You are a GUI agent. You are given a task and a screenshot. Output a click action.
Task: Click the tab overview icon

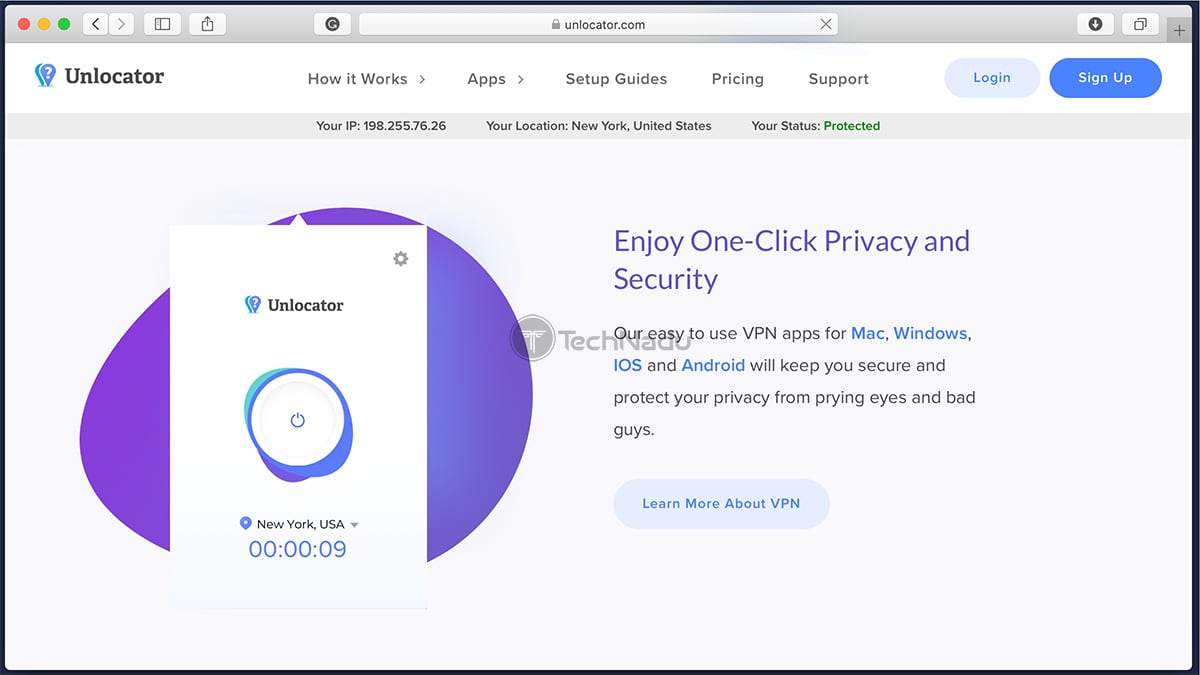1140,23
